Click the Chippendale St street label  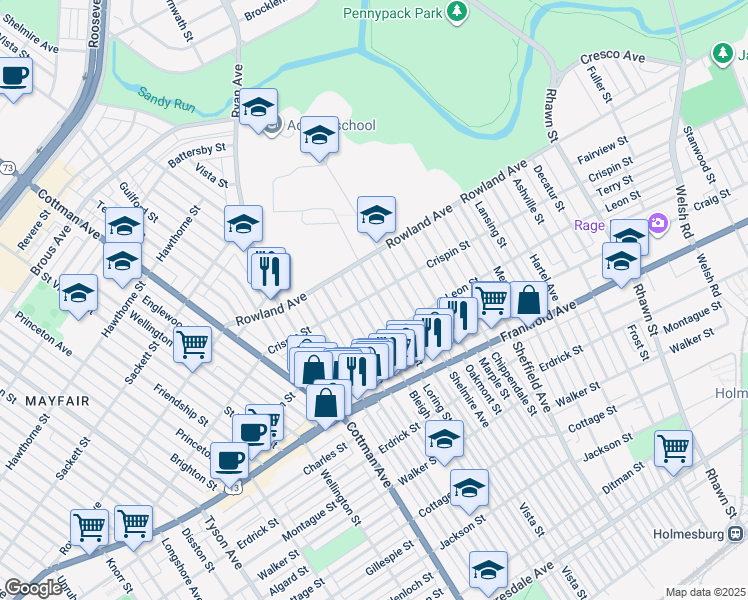tap(514, 383)
